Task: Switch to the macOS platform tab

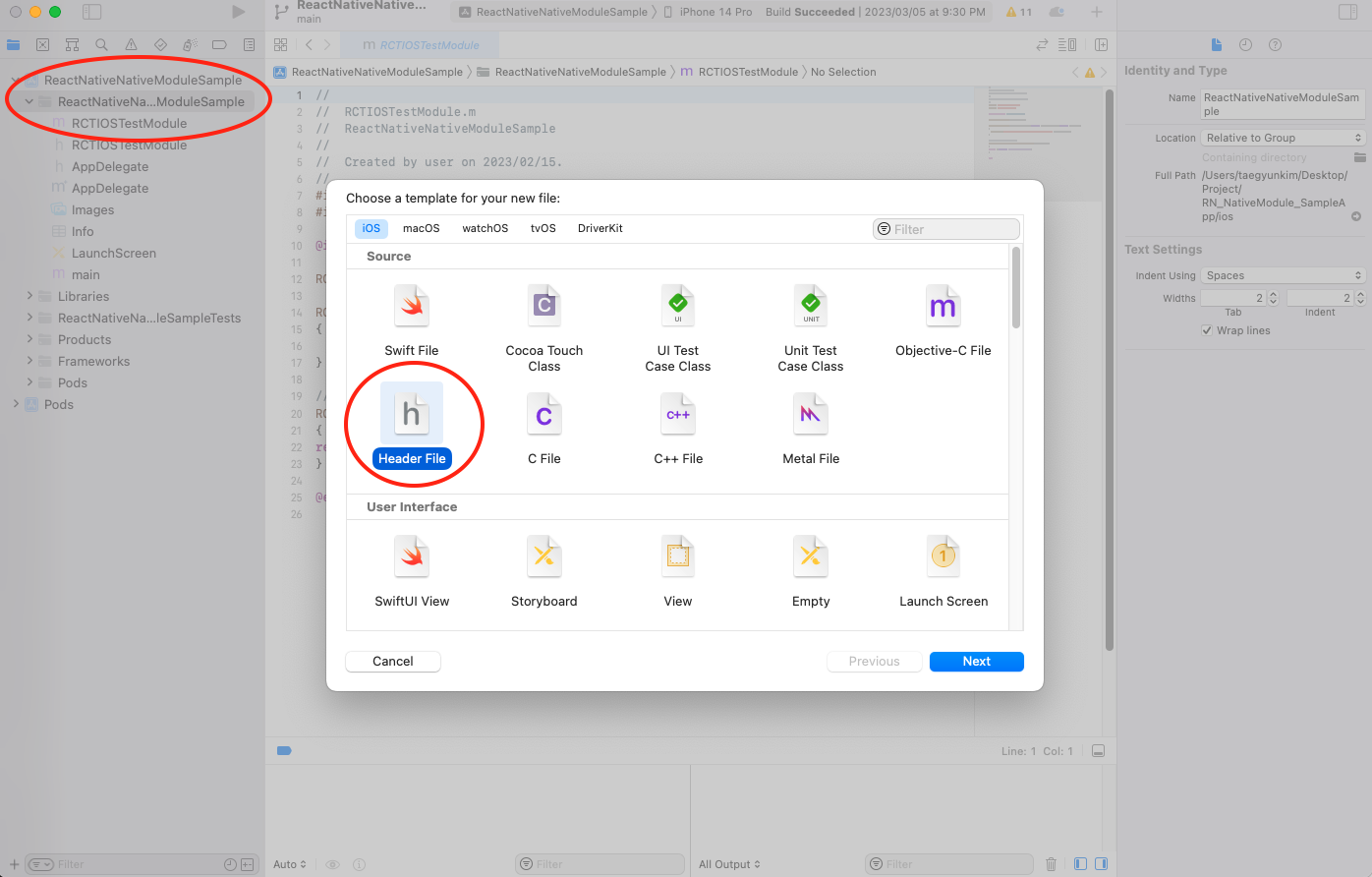Action: click(x=422, y=228)
